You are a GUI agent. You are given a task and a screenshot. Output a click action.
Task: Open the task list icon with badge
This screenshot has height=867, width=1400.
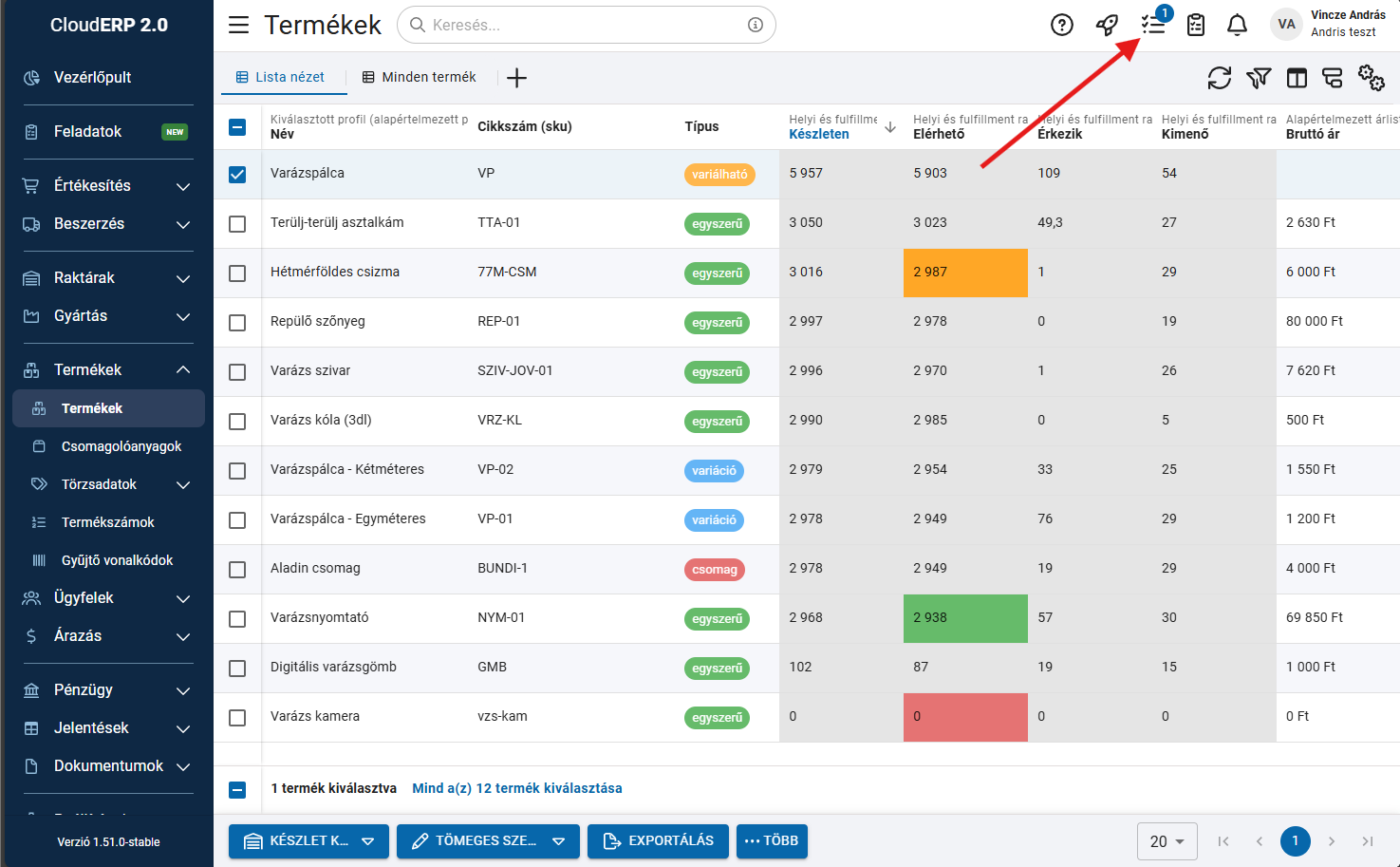click(1153, 25)
